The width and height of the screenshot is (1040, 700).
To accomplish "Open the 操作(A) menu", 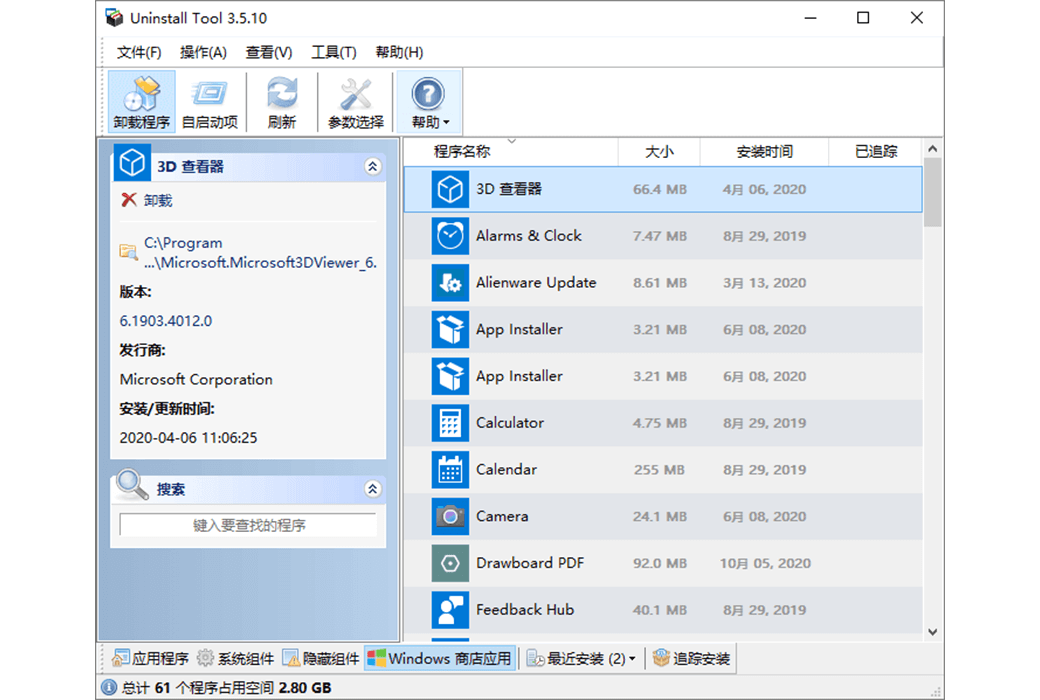I will coord(204,52).
